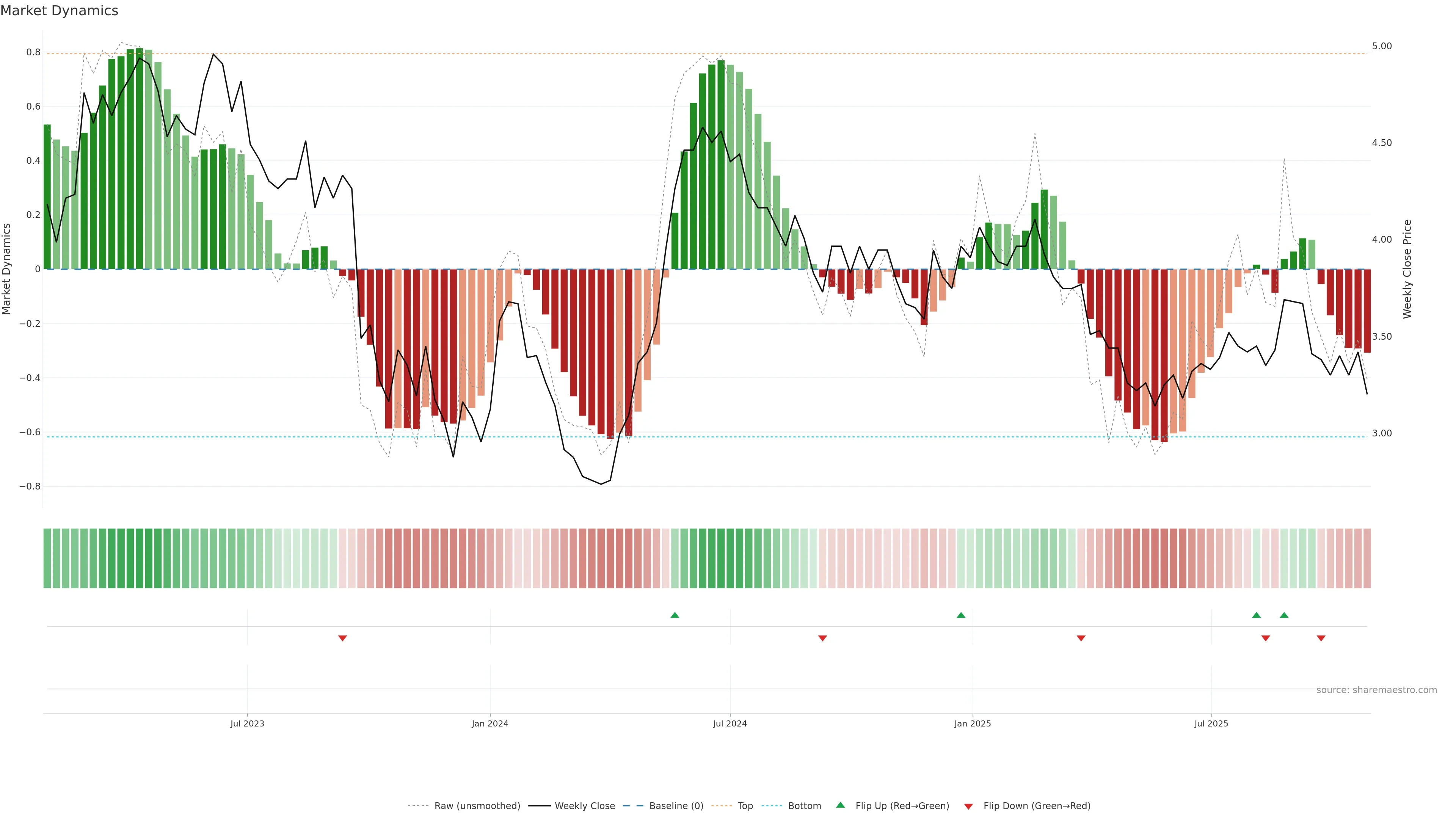
Task: Click the flip-down marker after Jul 2024
Action: (822, 638)
